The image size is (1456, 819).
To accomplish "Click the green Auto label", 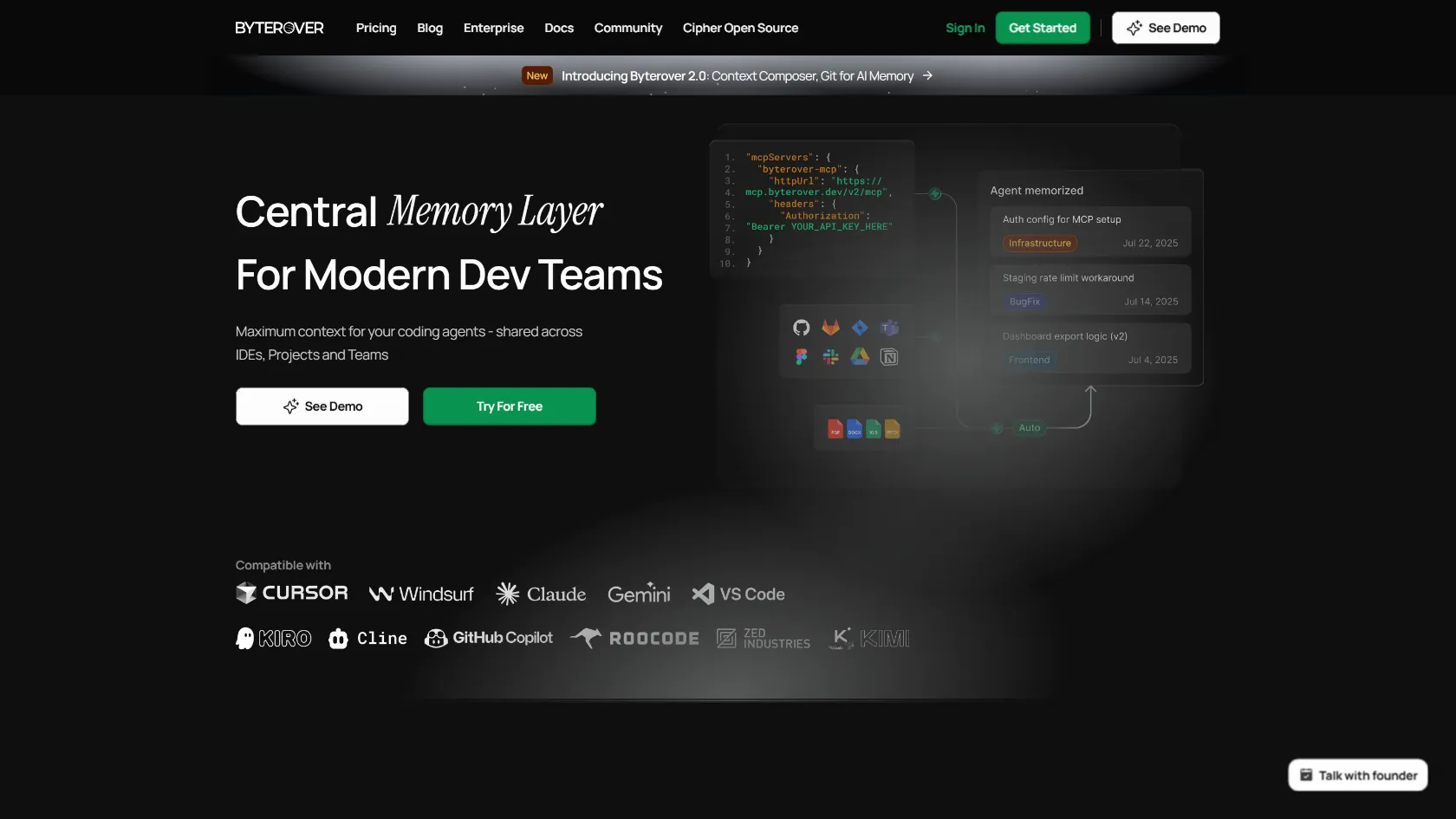I will (x=1030, y=428).
